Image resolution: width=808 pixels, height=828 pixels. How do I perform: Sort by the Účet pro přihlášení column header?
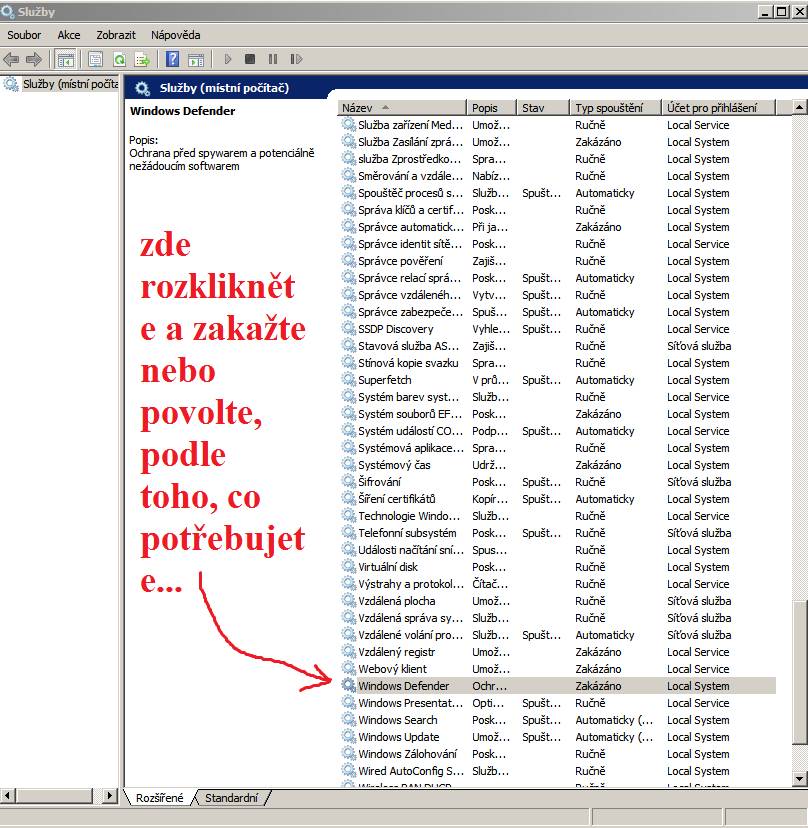[x=718, y=108]
